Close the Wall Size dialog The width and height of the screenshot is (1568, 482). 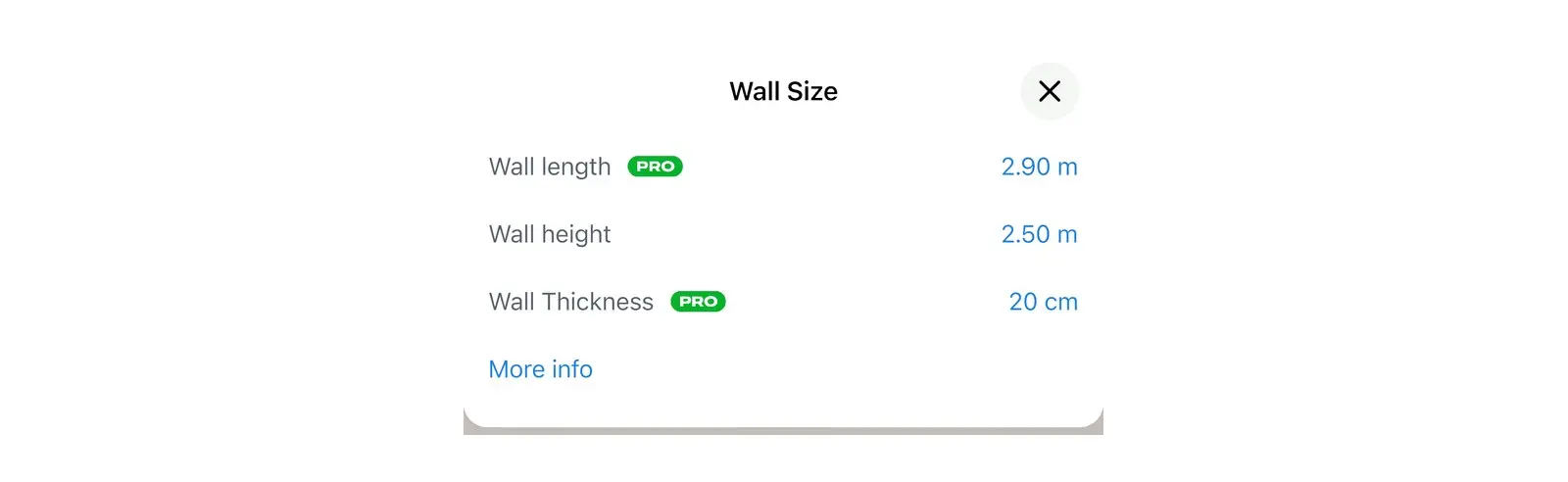[x=1050, y=91]
